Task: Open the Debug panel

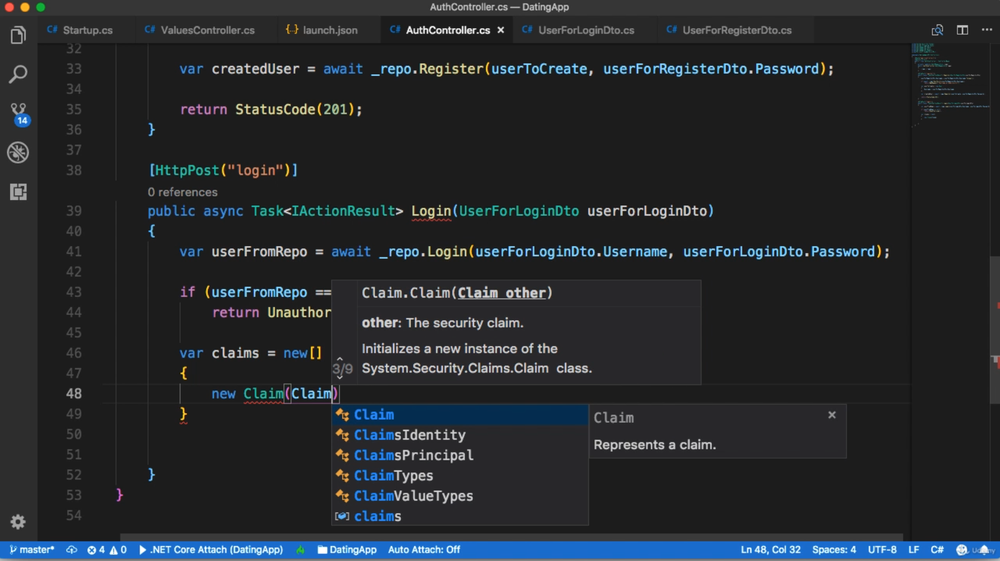Action: [18, 152]
